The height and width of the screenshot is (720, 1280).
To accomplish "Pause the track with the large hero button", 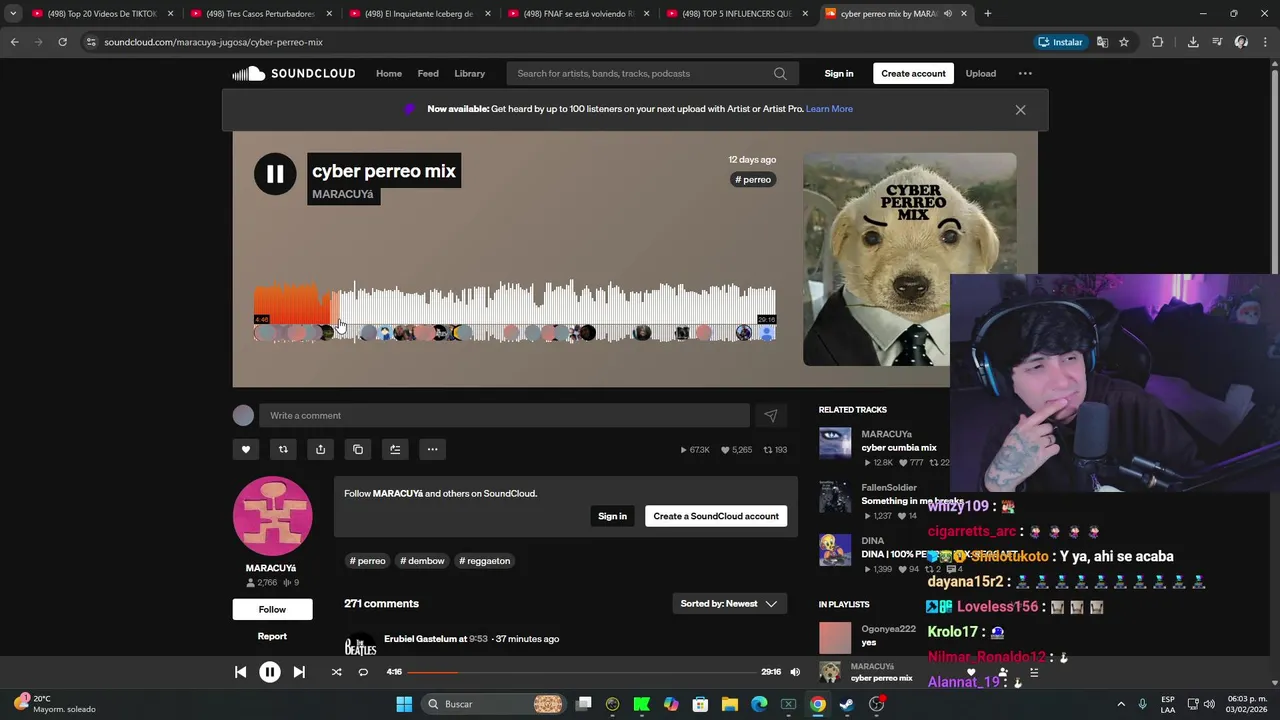I will tap(275, 174).
